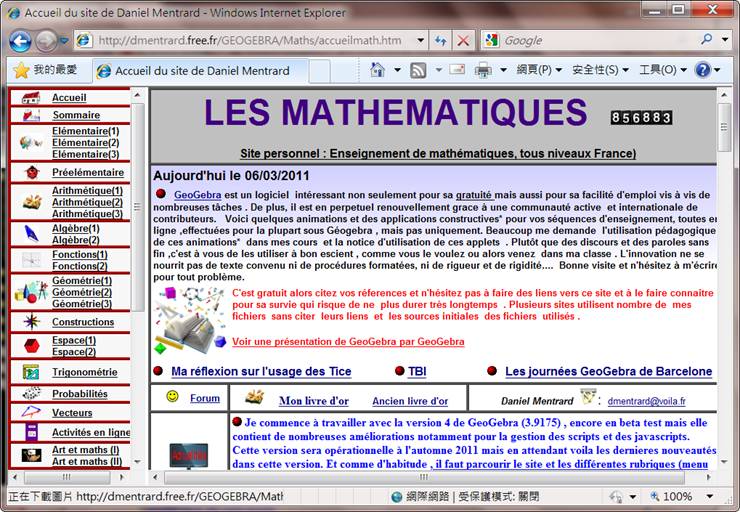Open Les journées GeoGebra de Barcelone link
The image size is (740, 512).
coord(608,372)
